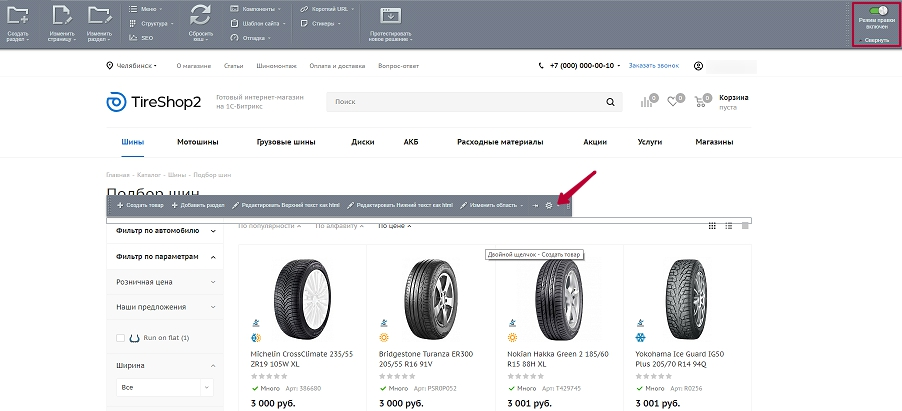Click the Протестировать новое решение icon

pyautogui.click(x=391, y=16)
